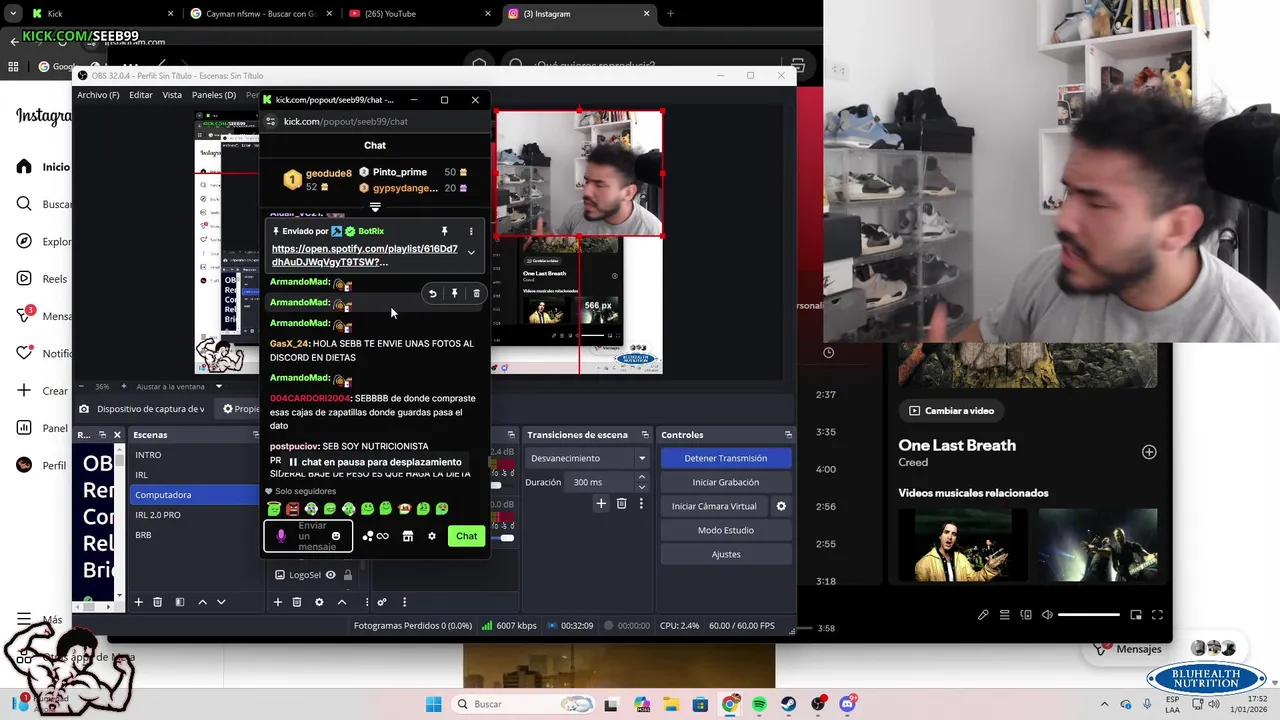1280x720 pixels.
Task: Expand the pinned message with the chevron
Action: (471, 252)
